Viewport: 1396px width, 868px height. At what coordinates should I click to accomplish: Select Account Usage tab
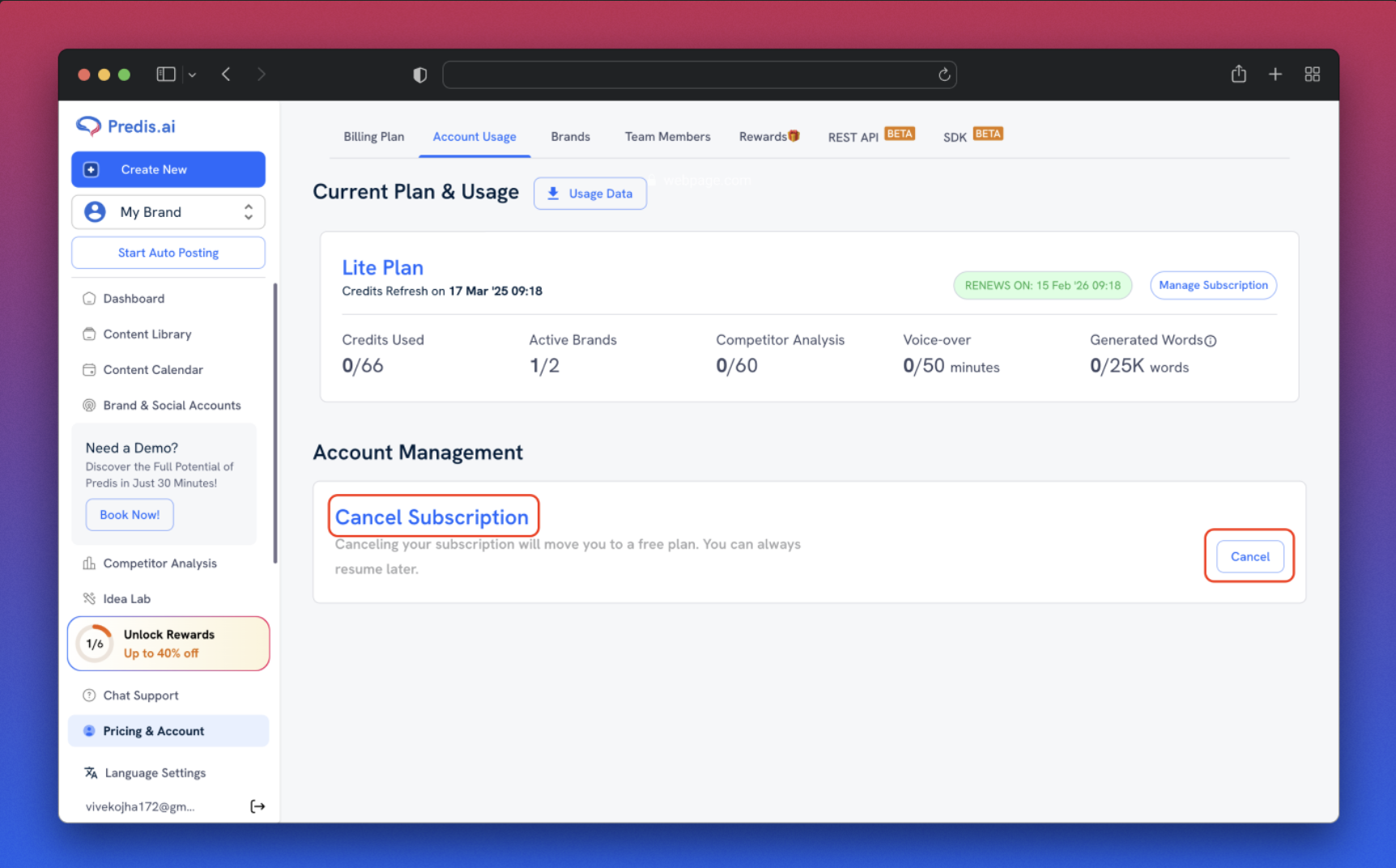tap(475, 137)
